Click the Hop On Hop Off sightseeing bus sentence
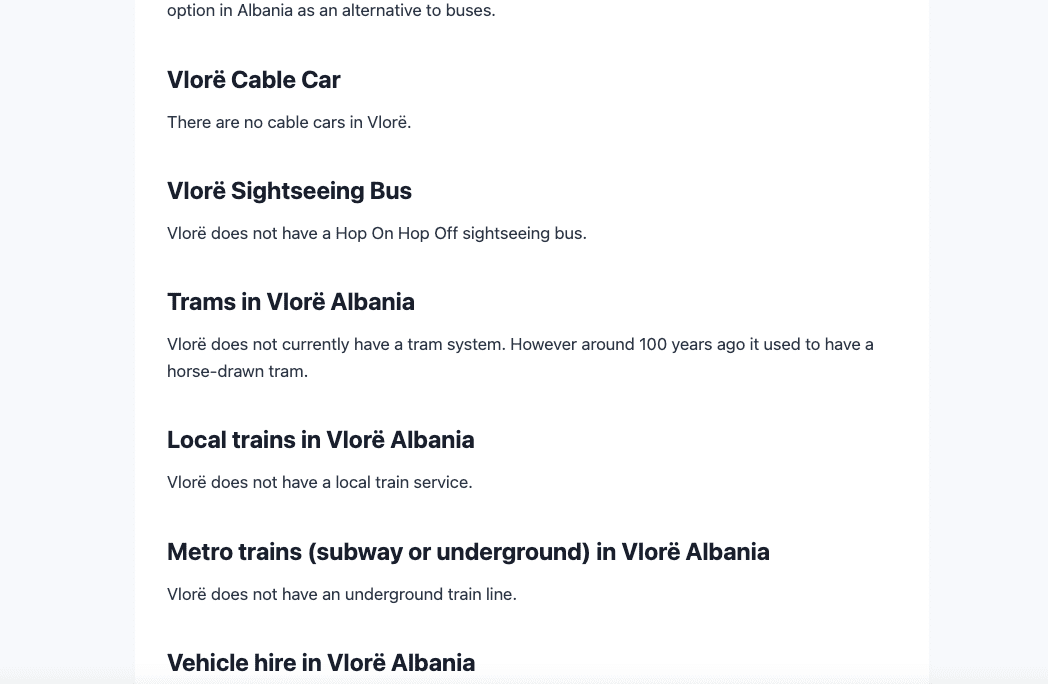 tap(376, 233)
